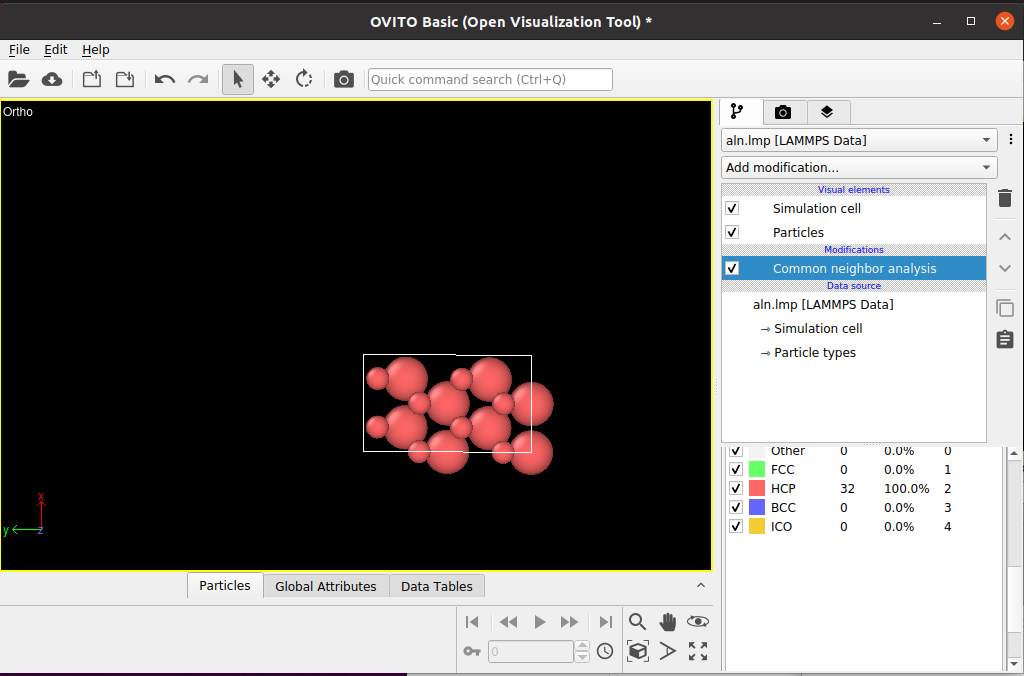This screenshot has width=1024, height=676.
Task: Select Particle types under the data source
Action: click(816, 352)
